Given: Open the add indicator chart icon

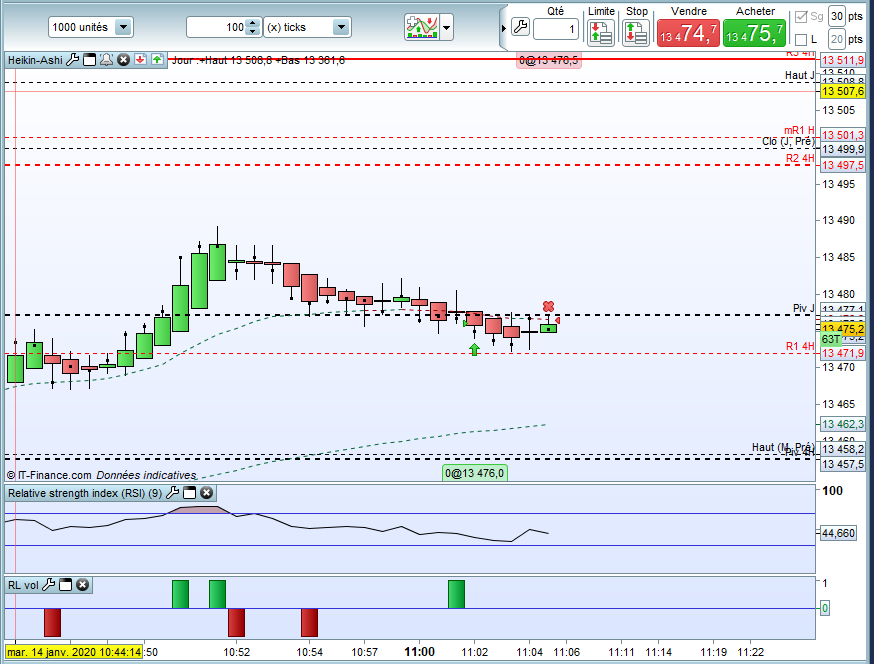Looking at the screenshot, I should [x=421, y=27].
